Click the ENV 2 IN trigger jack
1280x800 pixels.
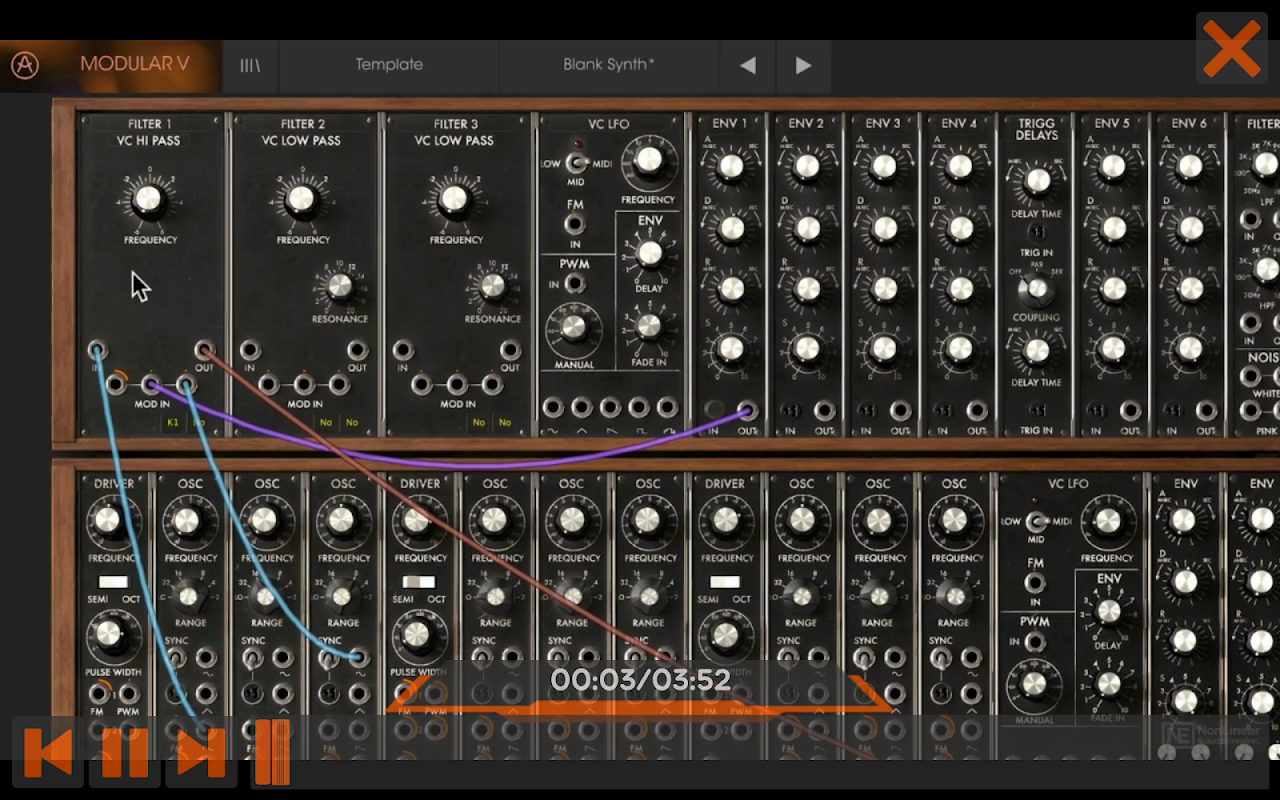coord(790,410)
